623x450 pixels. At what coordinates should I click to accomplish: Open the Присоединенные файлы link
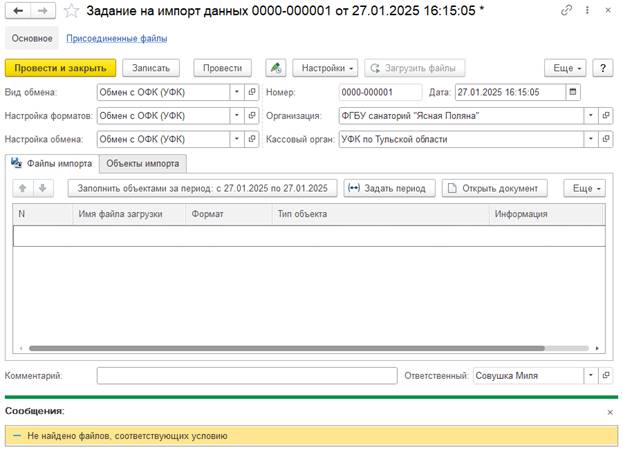coord(116,39)
